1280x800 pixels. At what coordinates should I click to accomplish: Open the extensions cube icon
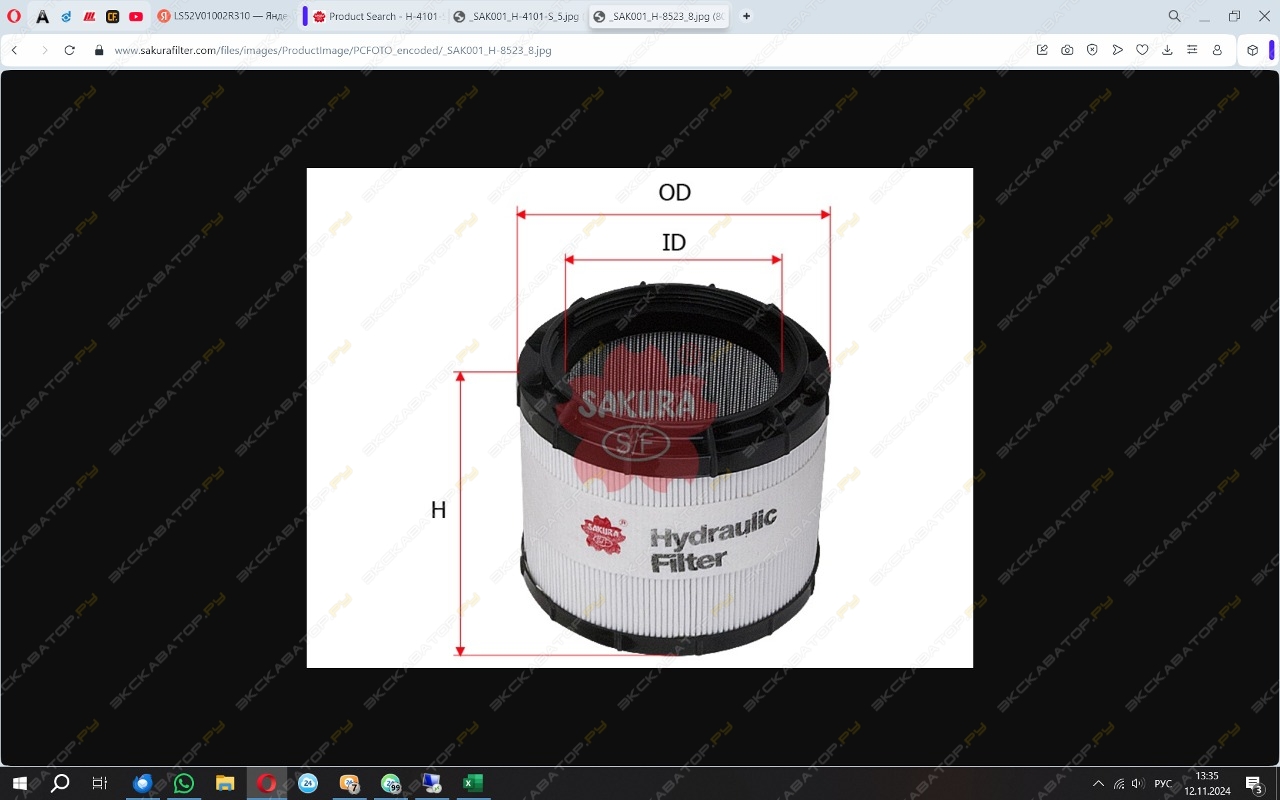click(x=1253, y=50)
